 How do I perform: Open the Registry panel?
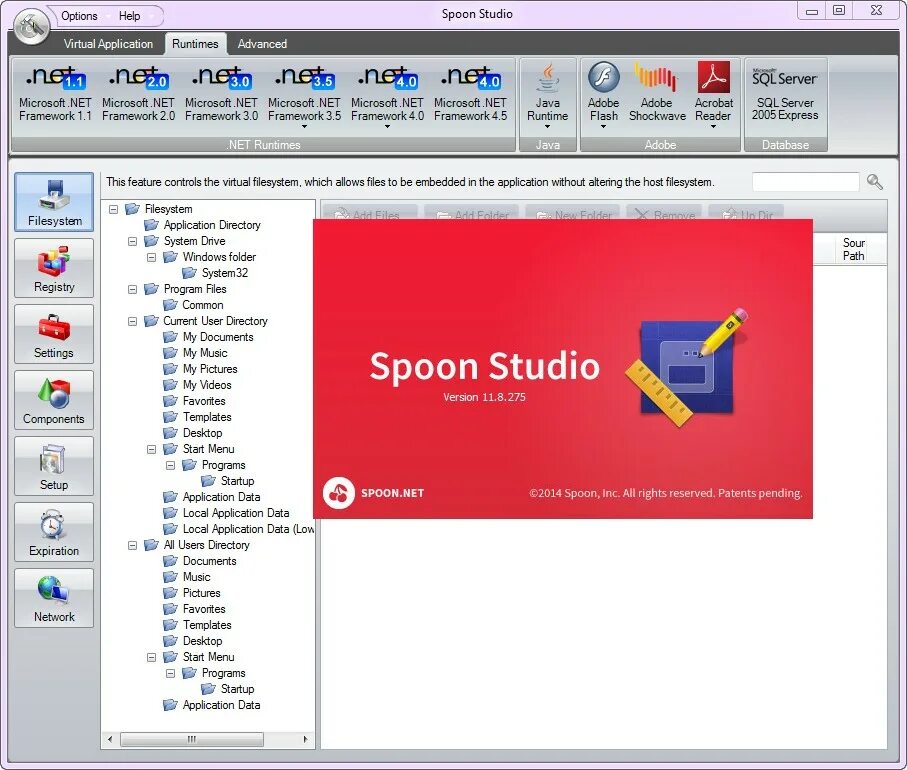(x=54, y=268)
